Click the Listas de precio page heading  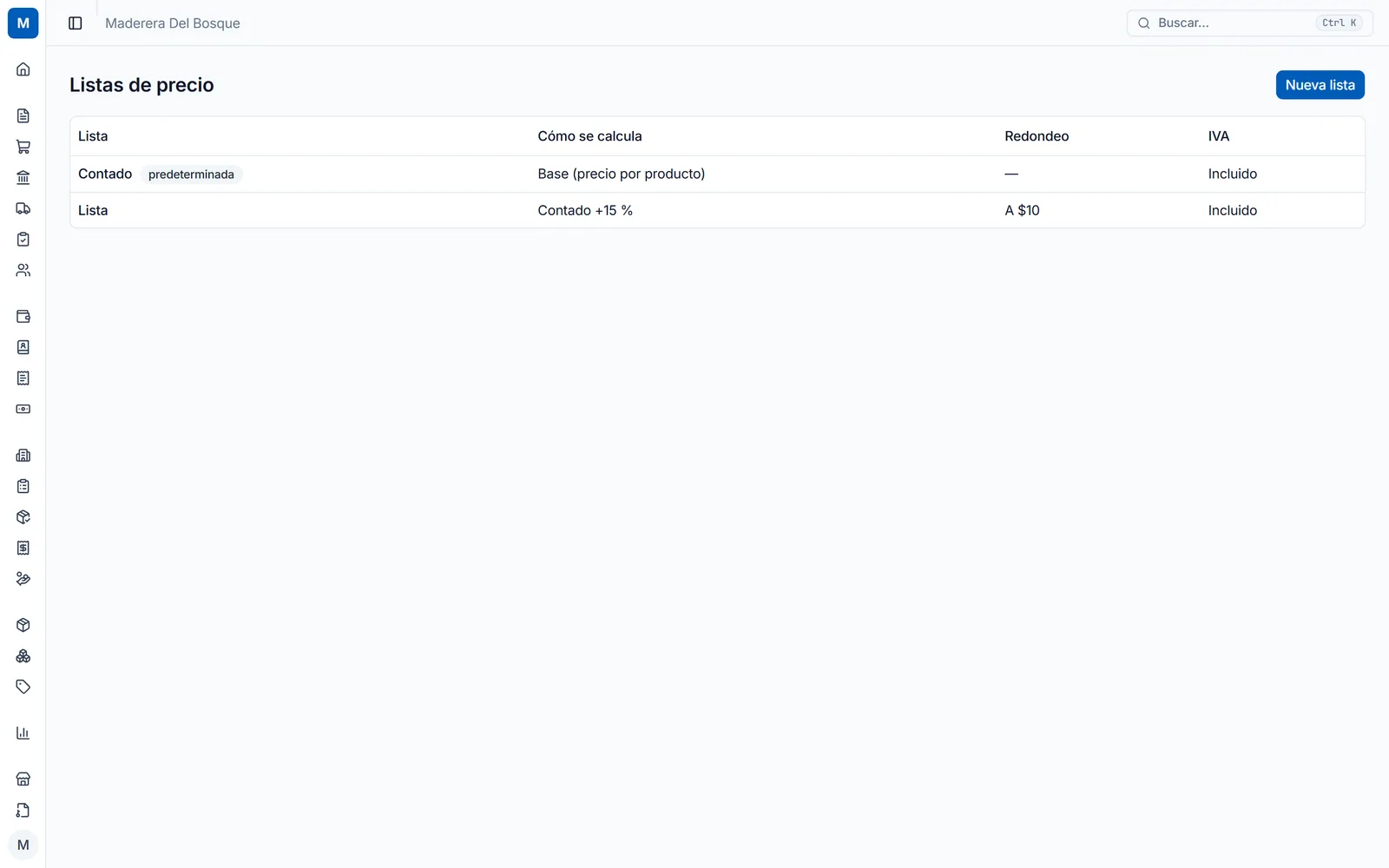[142, 85]
